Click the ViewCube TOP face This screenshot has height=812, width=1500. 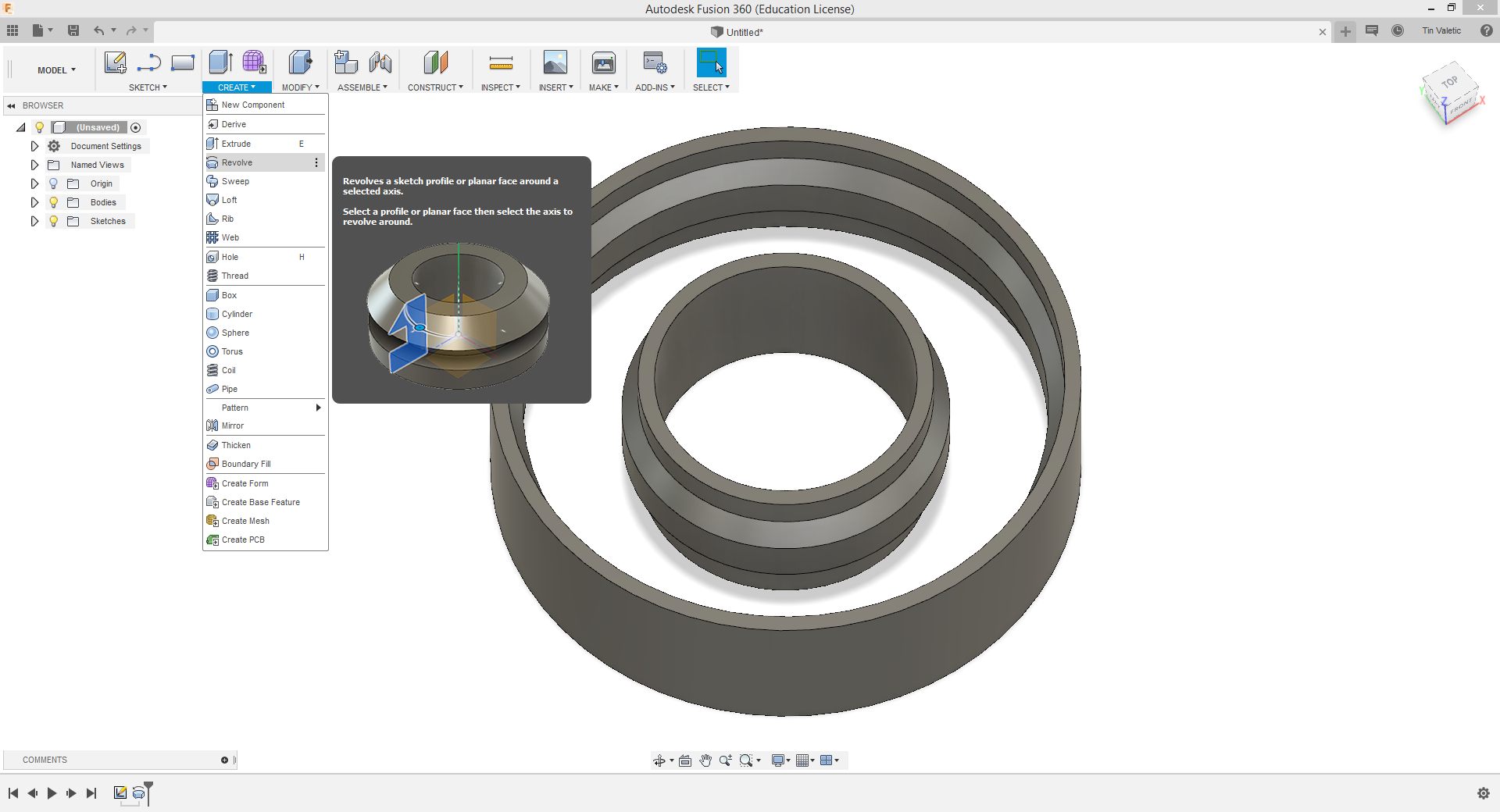point(1449,82)
